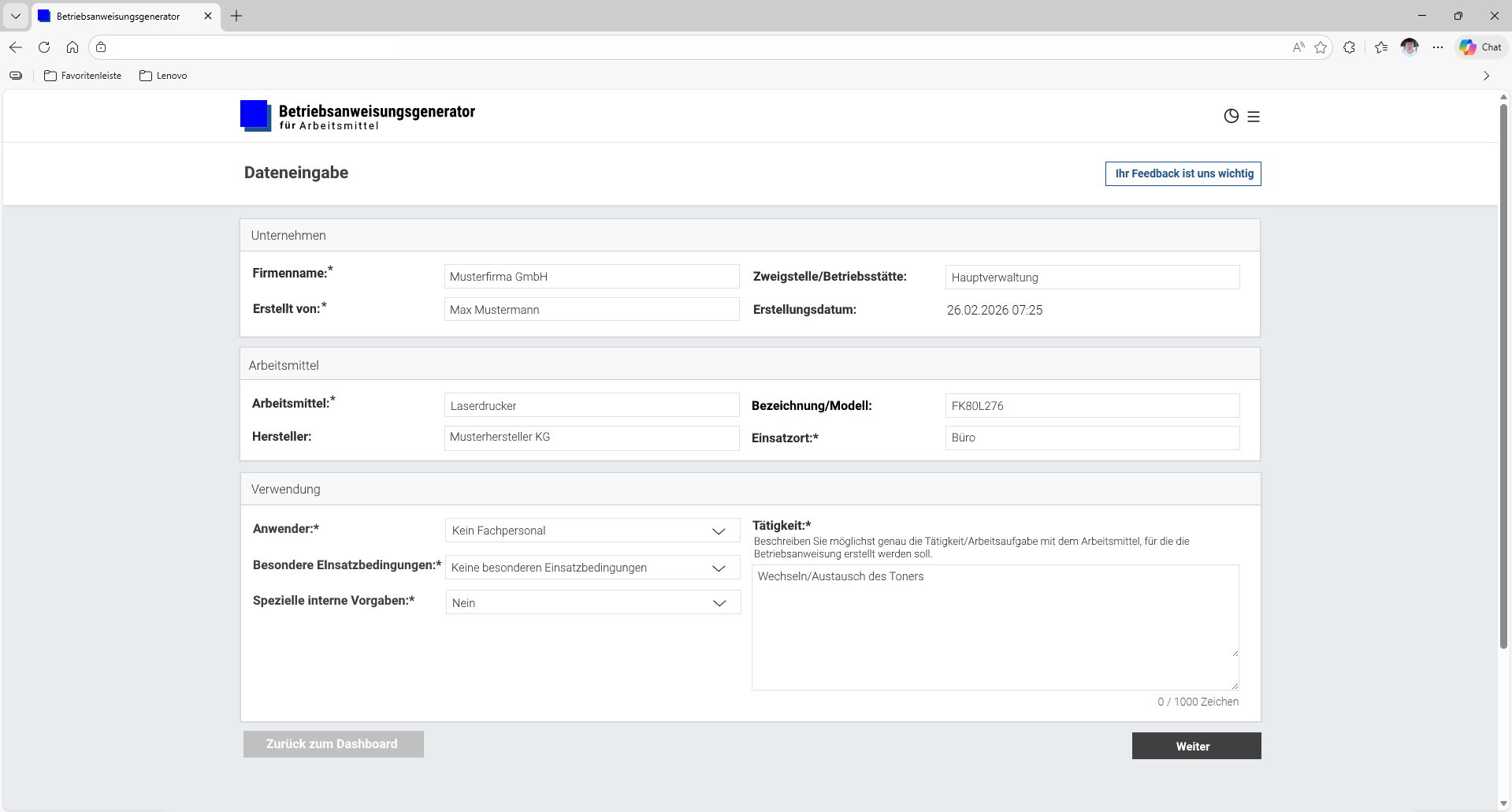Open the Favoritenleiste bookmarks folder
This screenshot has width=1512, height=812.
[x=83, y=76]
